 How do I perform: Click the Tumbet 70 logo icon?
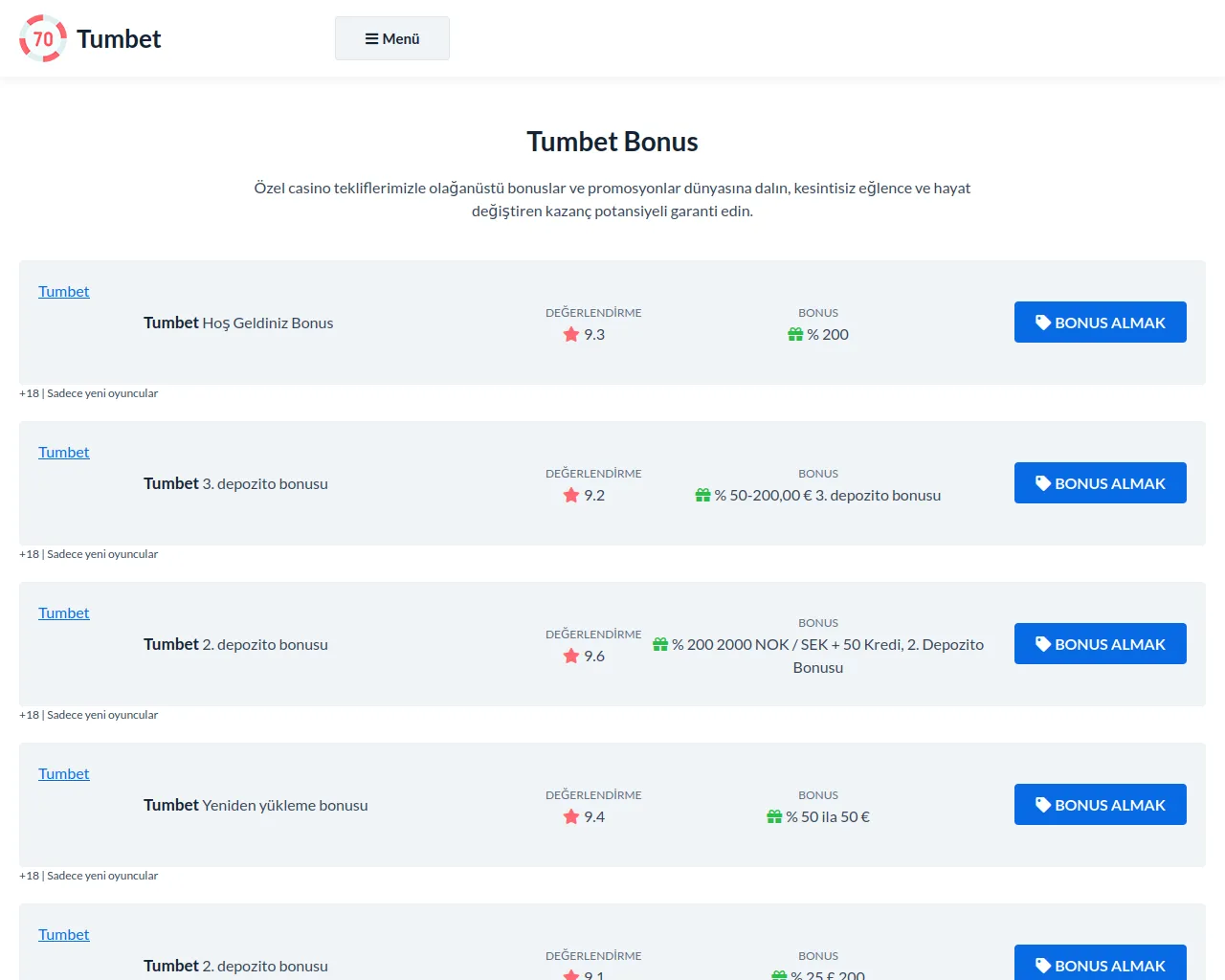pyautogui.click(x=43, y=38)
